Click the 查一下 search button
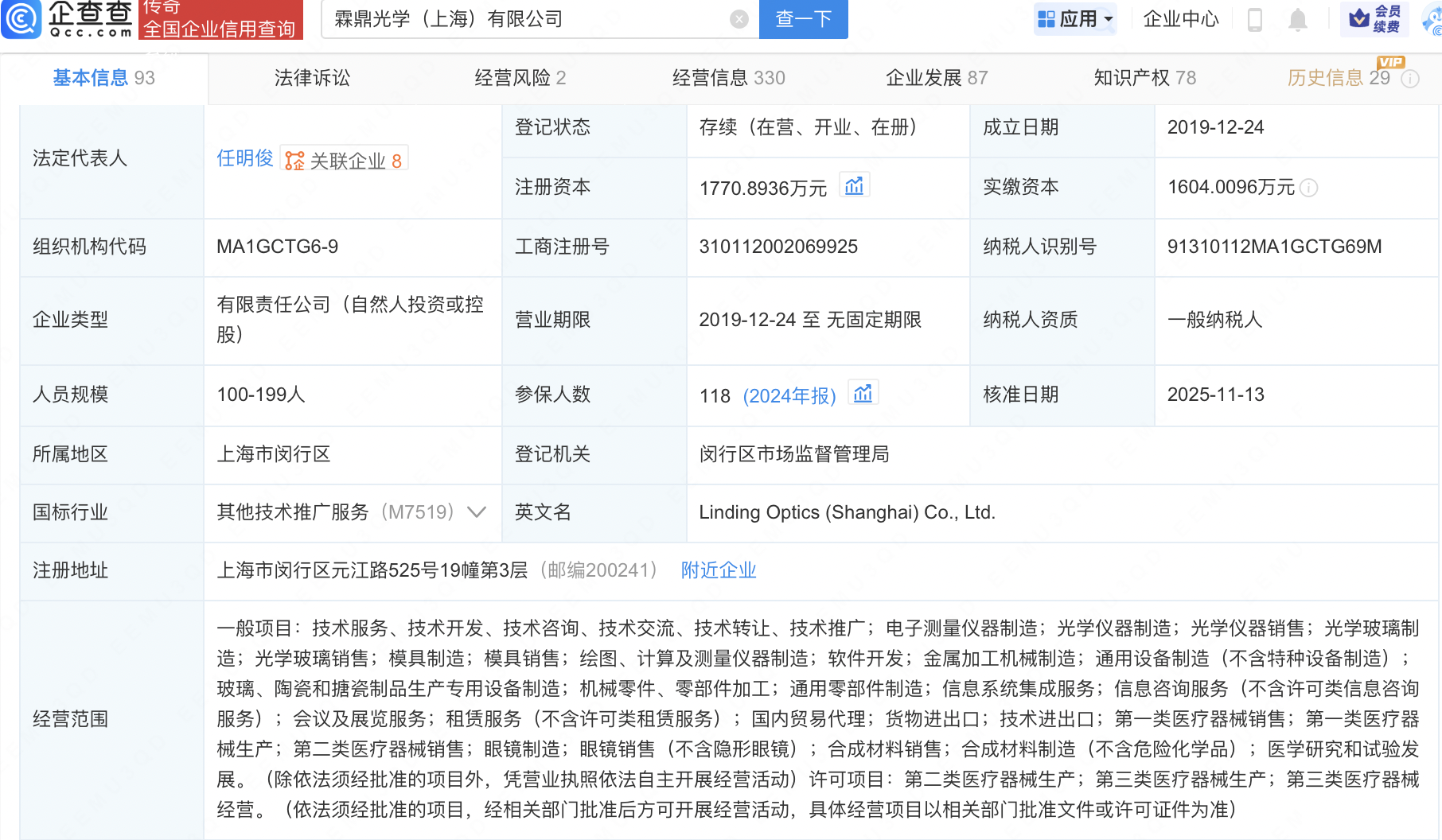The image size is (1442, 840). (803, 19)
